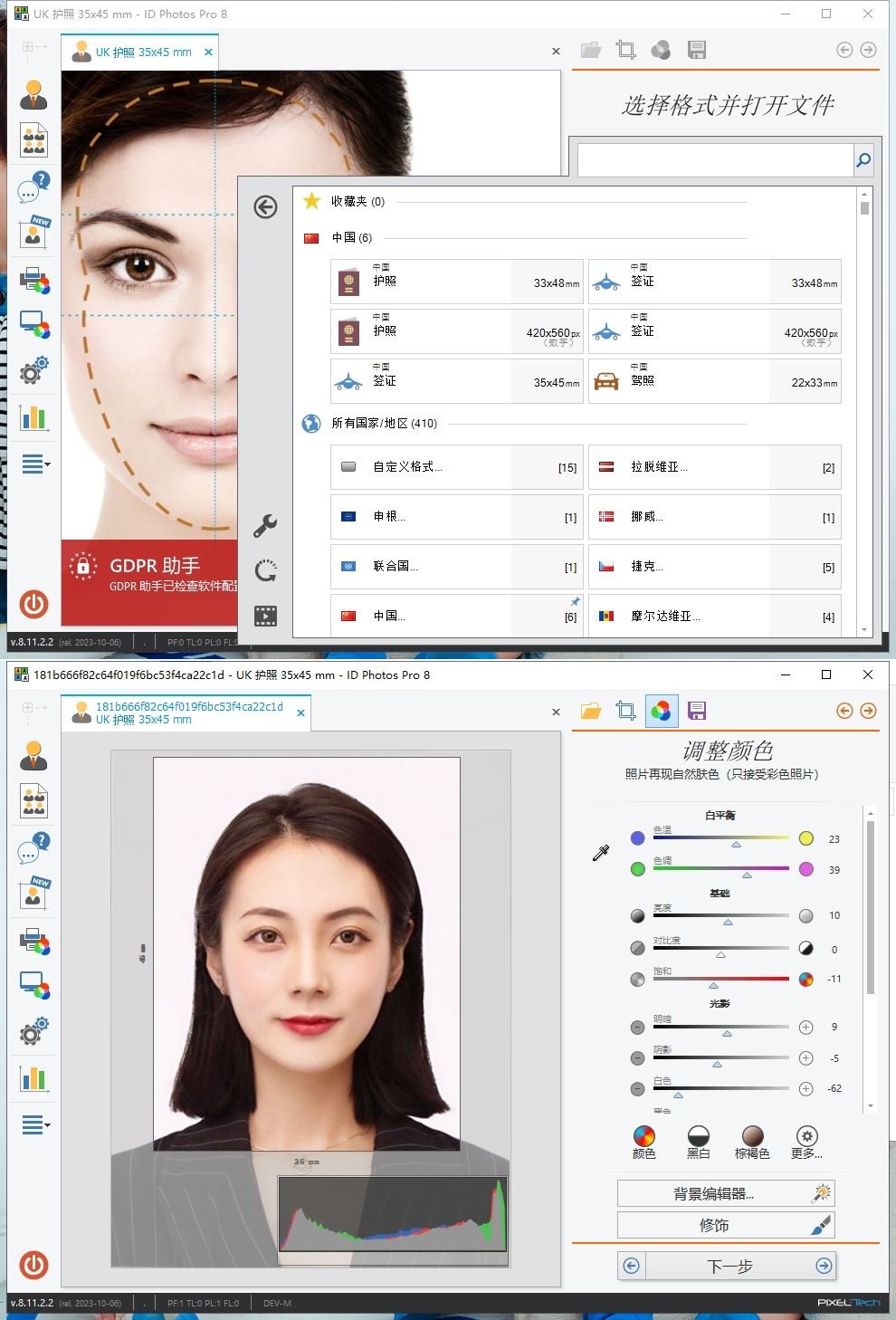Open the 背景编辑器 (Background Editor)
896x1320 pixels.
(724, 1192)
